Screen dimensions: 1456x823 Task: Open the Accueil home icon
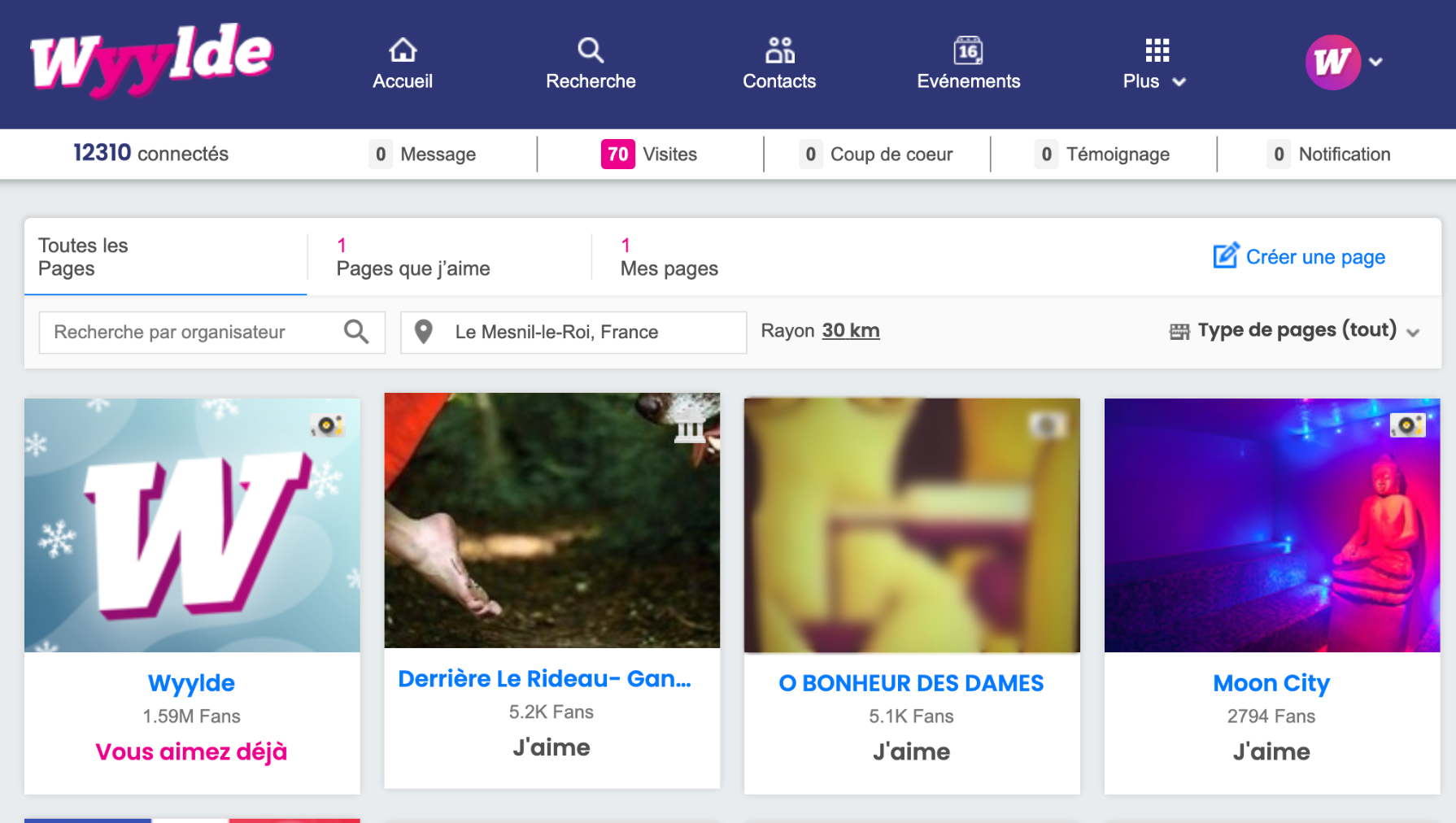[403, 50]
